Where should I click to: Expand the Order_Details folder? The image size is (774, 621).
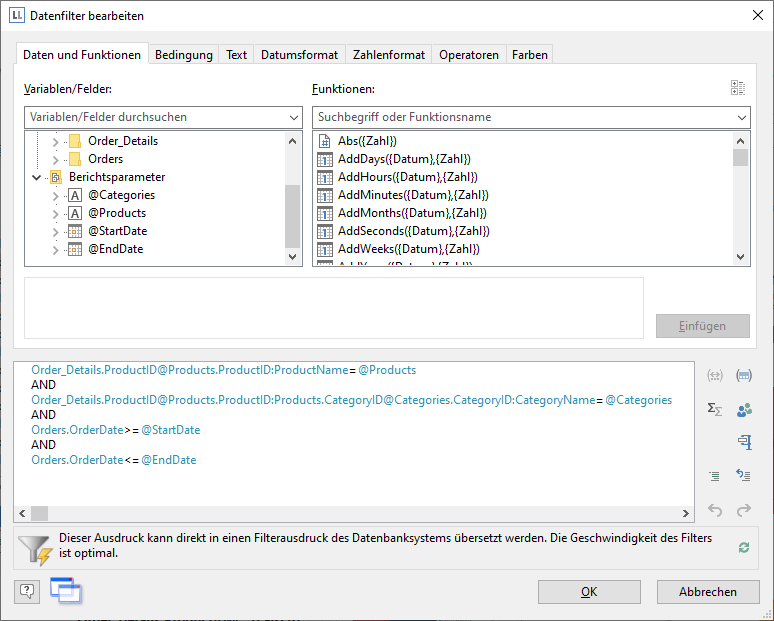coord(56,141)
